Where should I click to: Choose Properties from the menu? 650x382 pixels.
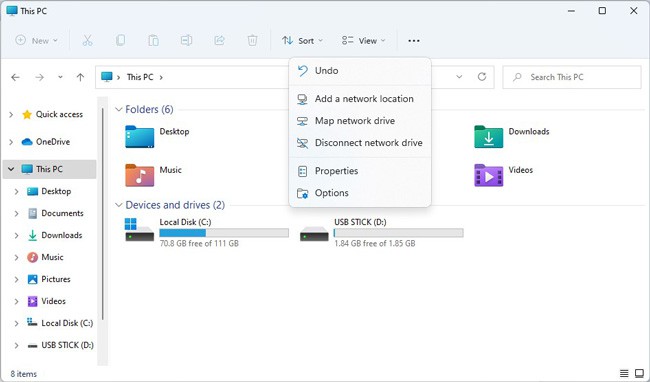pyautogui.click(x=360, y=171)
